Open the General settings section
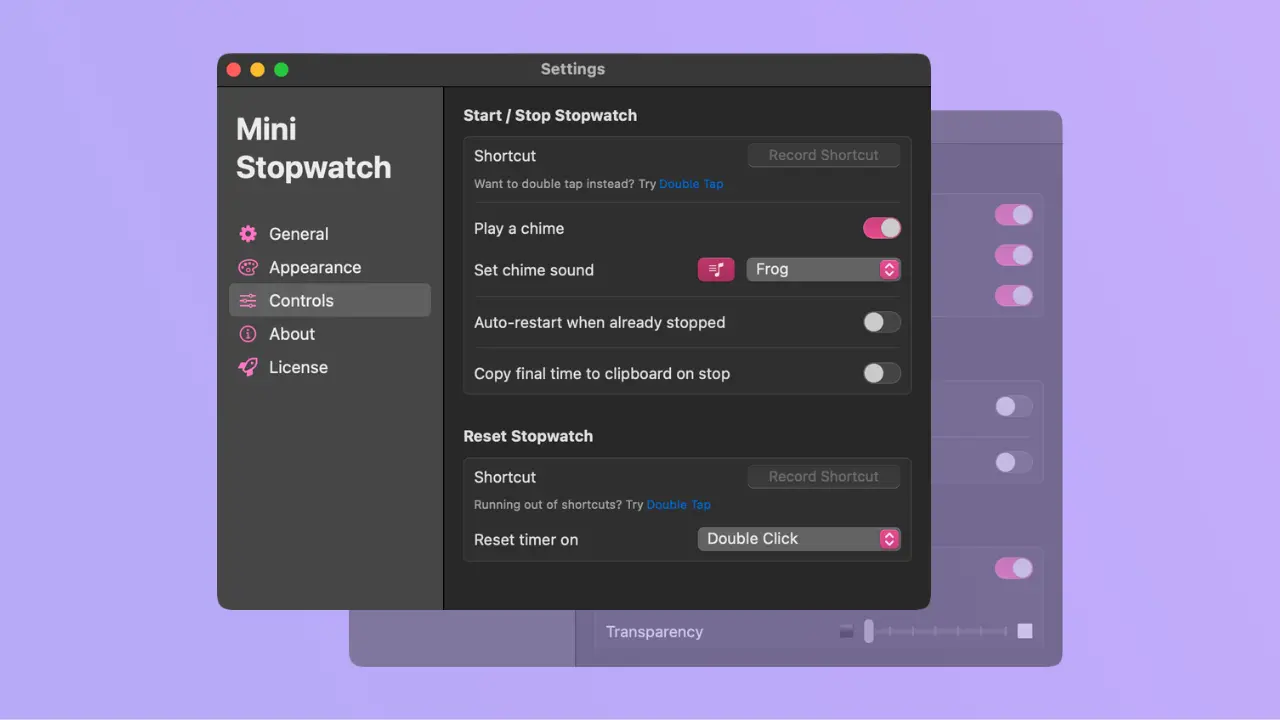Viewport: 1280px width, 720px height. click(x=296, y=233)
